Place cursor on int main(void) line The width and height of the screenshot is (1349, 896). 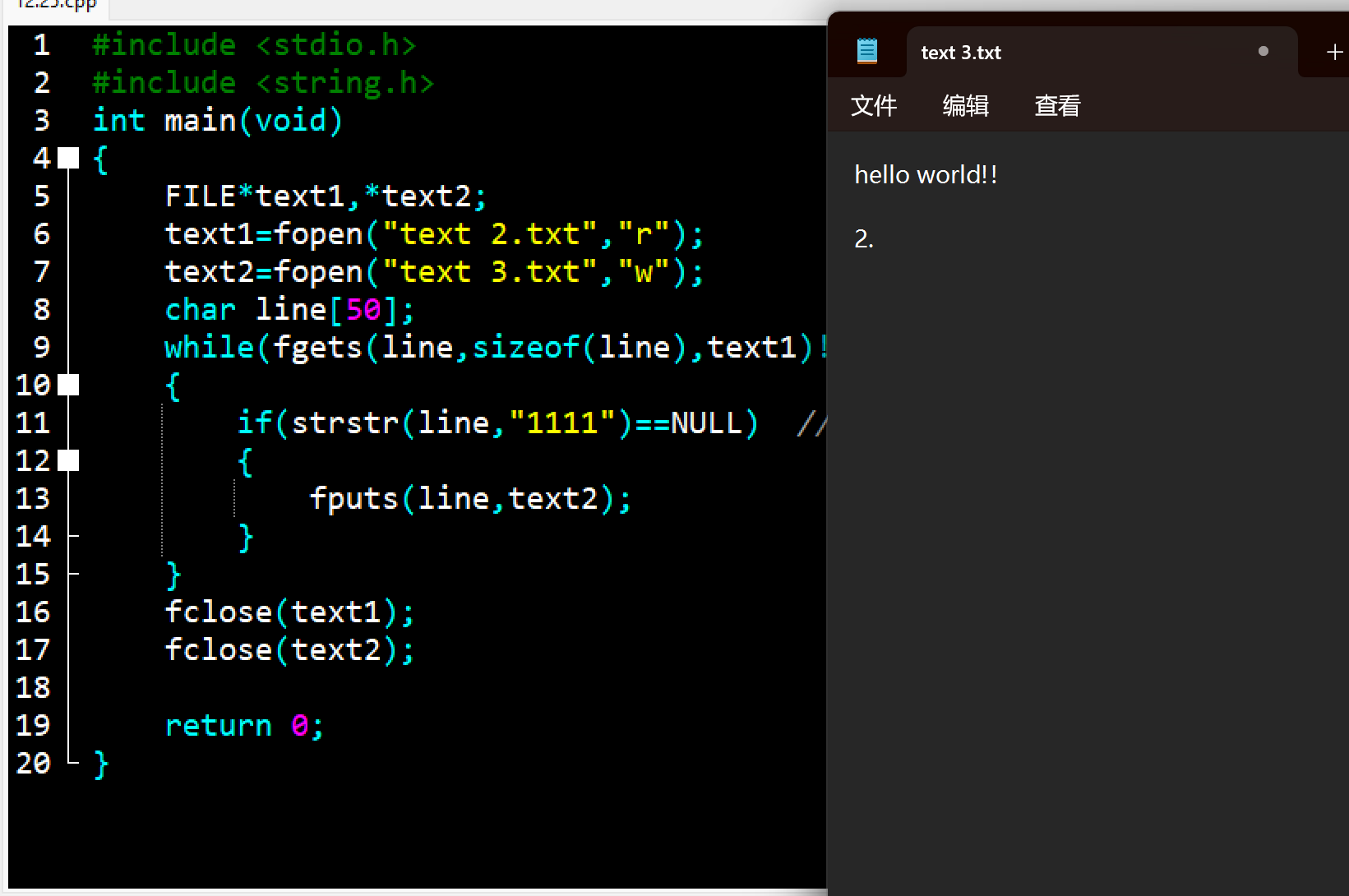217,121
